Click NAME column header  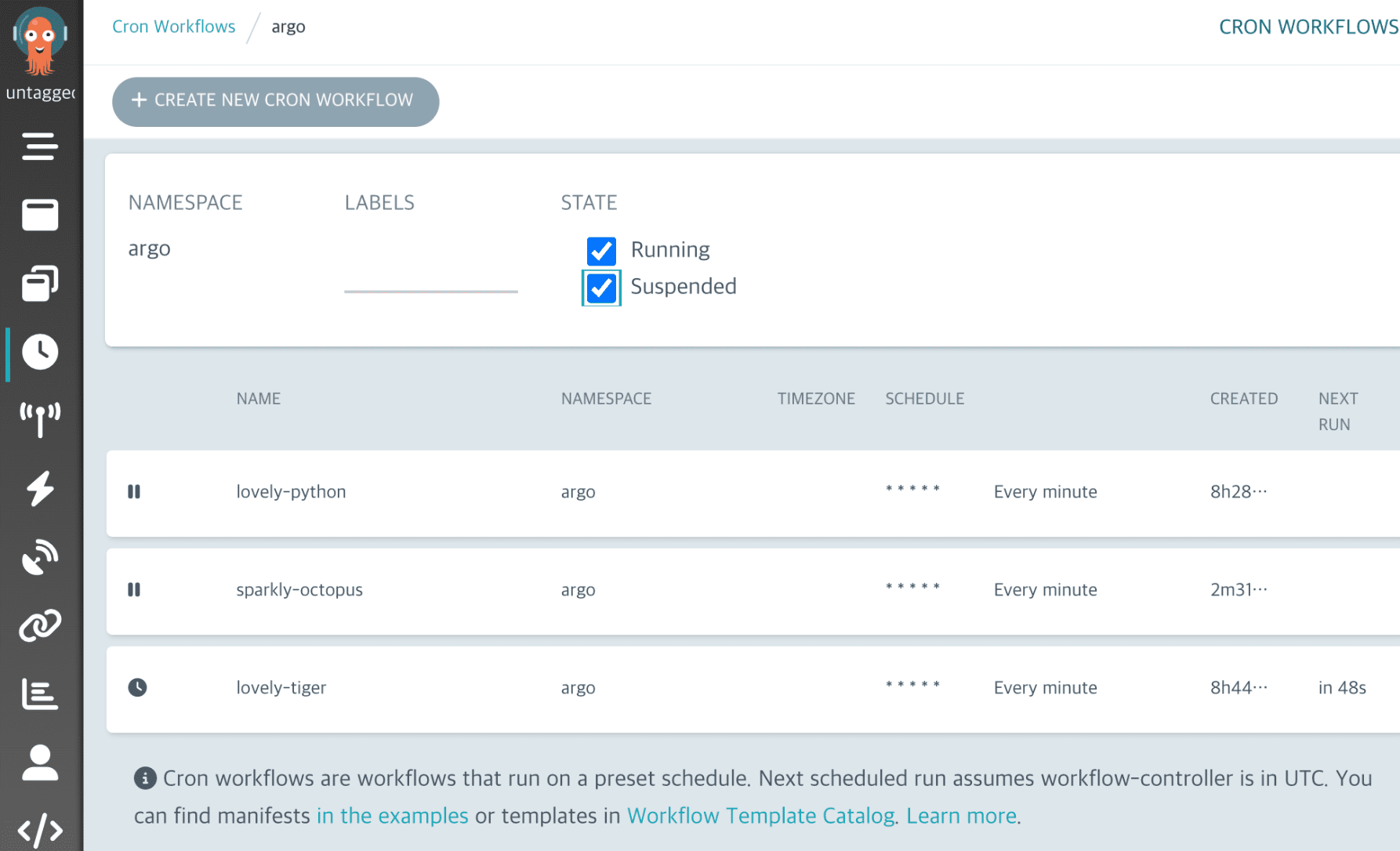259,398
